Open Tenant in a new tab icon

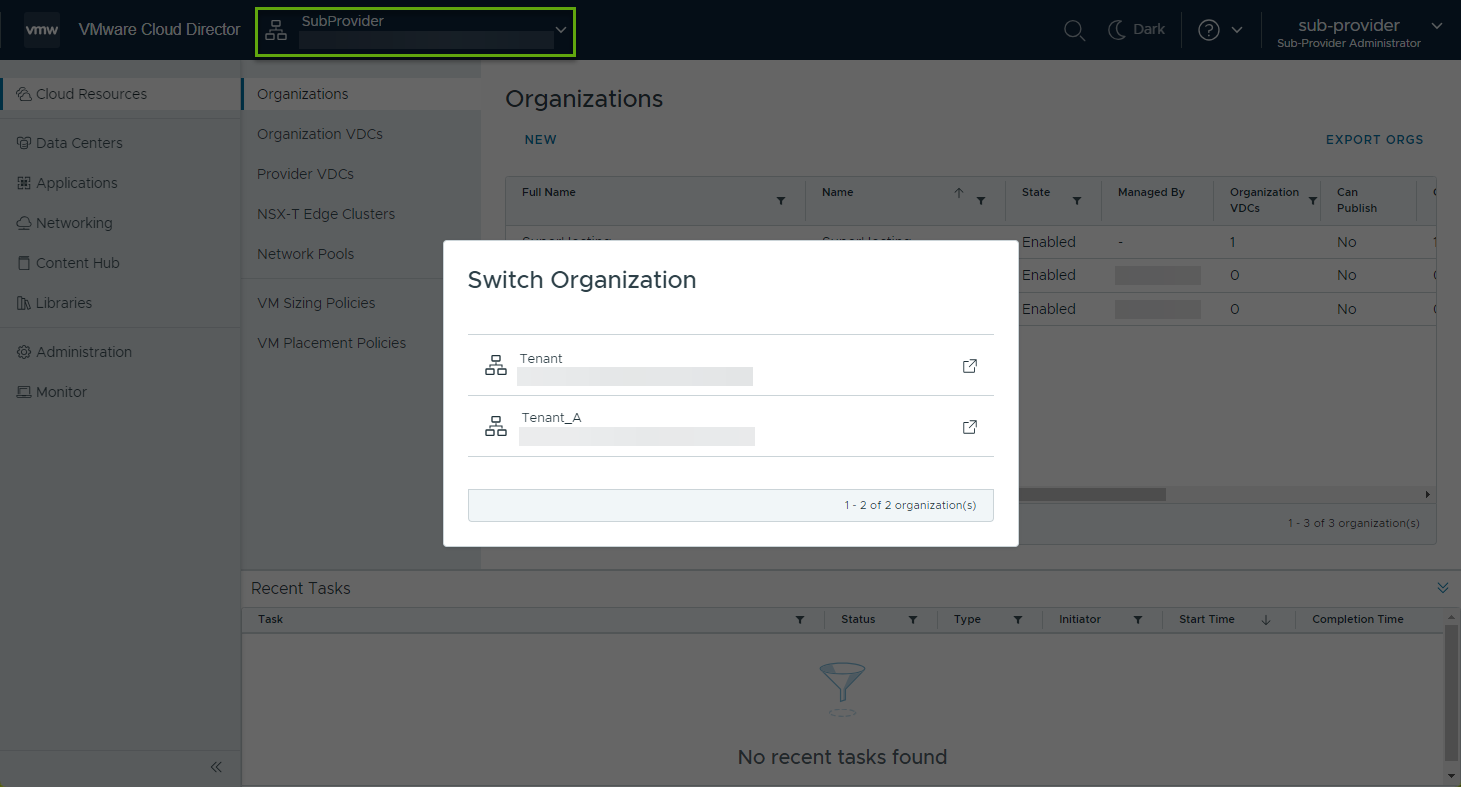point(969,366)
